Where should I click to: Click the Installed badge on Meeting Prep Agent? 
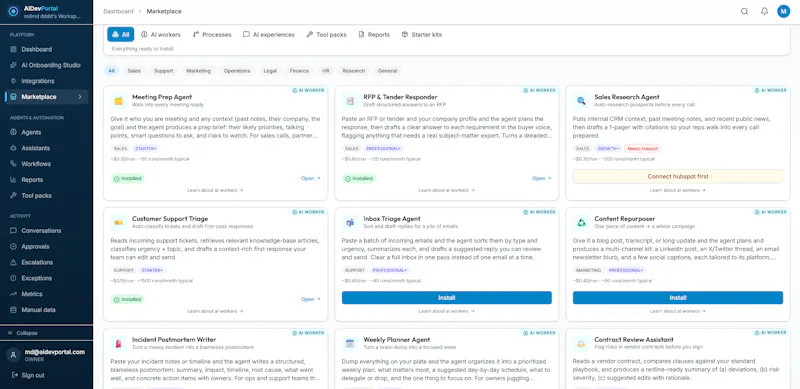coord(128,179)
